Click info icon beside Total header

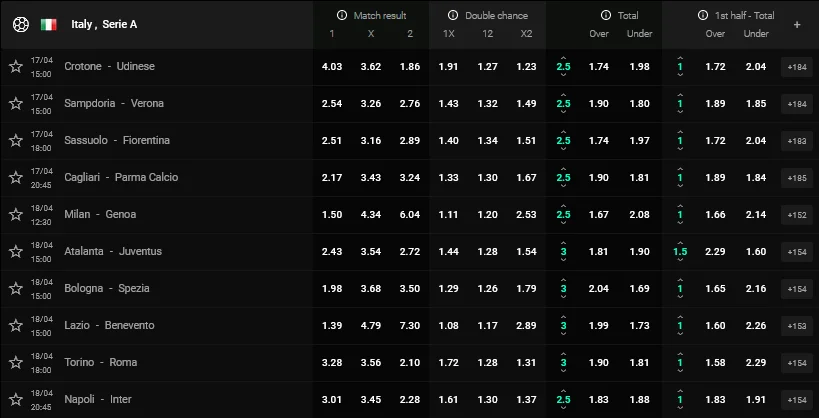[605, 16]
